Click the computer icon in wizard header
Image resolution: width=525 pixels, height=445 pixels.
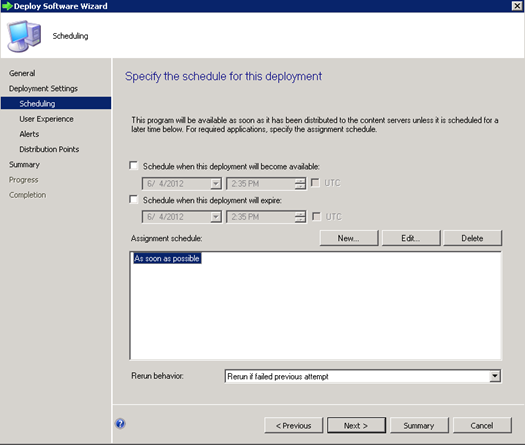click(24, 36)
